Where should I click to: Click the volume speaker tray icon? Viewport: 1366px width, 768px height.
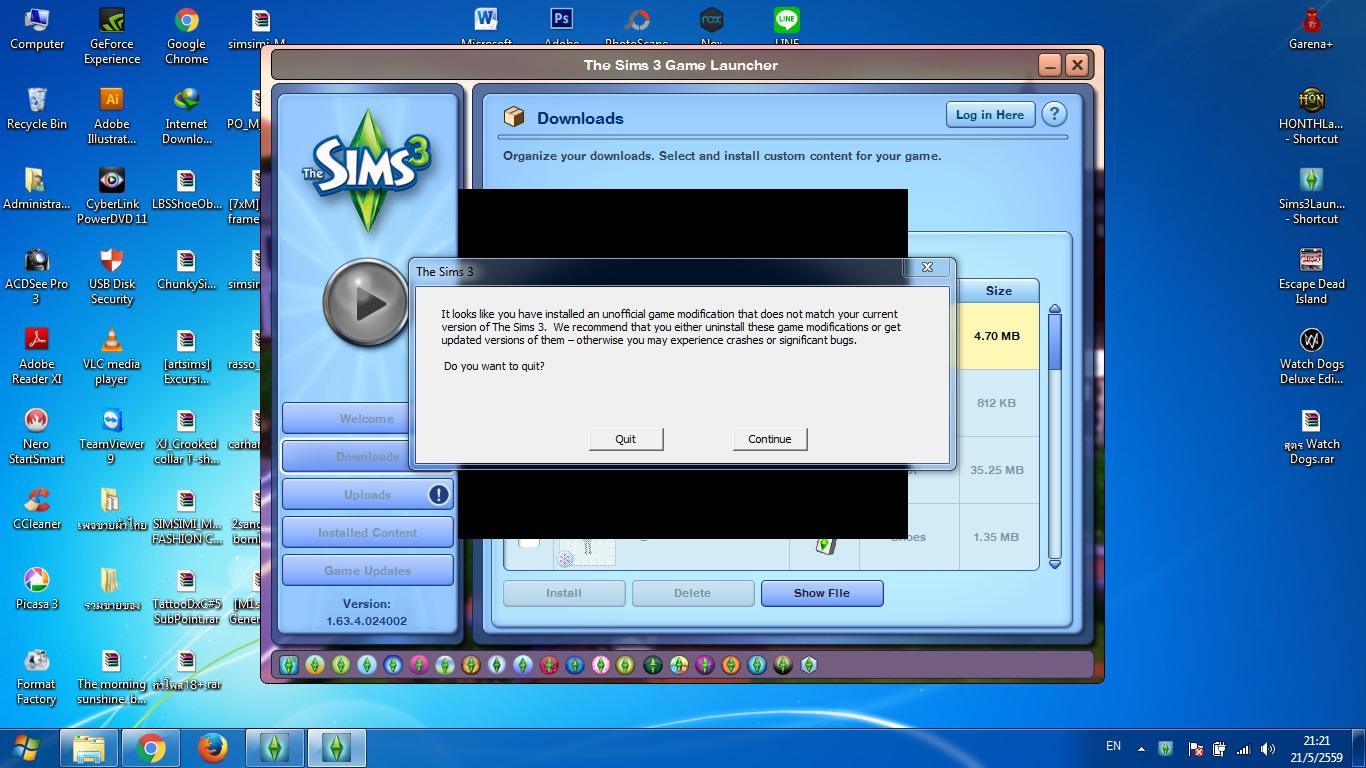(1268, 748)
